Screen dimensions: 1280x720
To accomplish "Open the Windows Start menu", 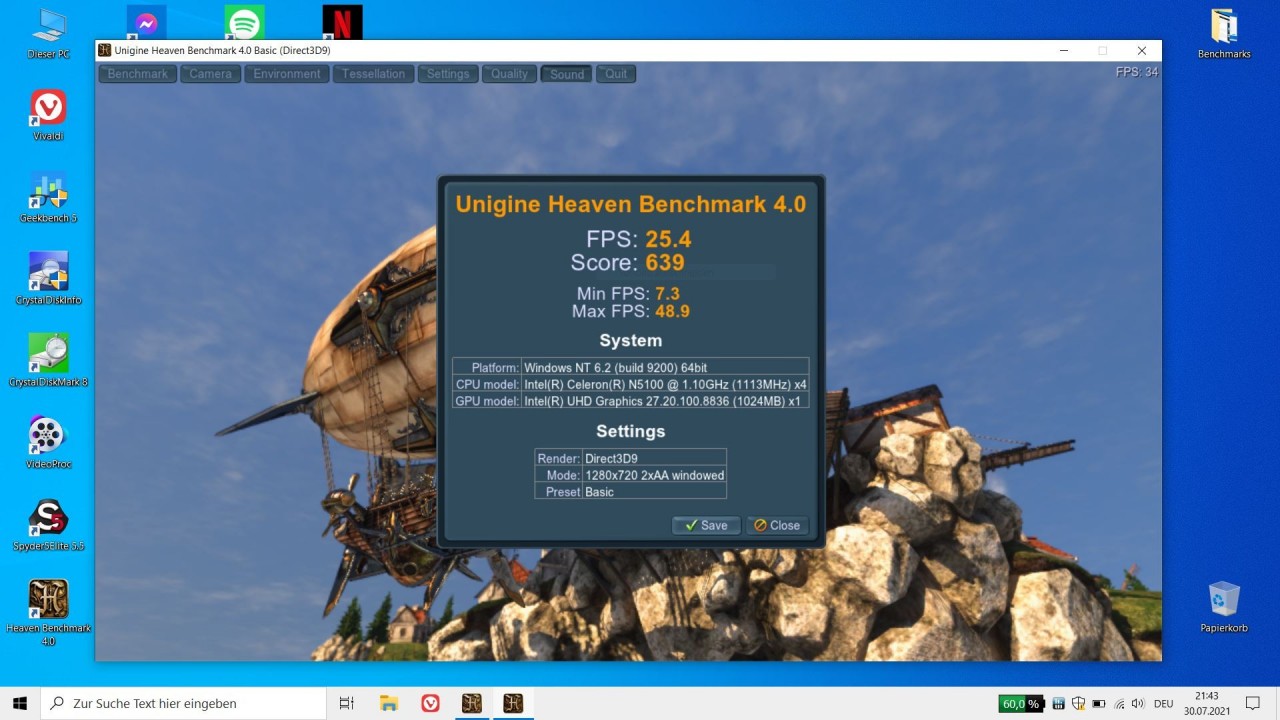I will click(x=20, y=703).
